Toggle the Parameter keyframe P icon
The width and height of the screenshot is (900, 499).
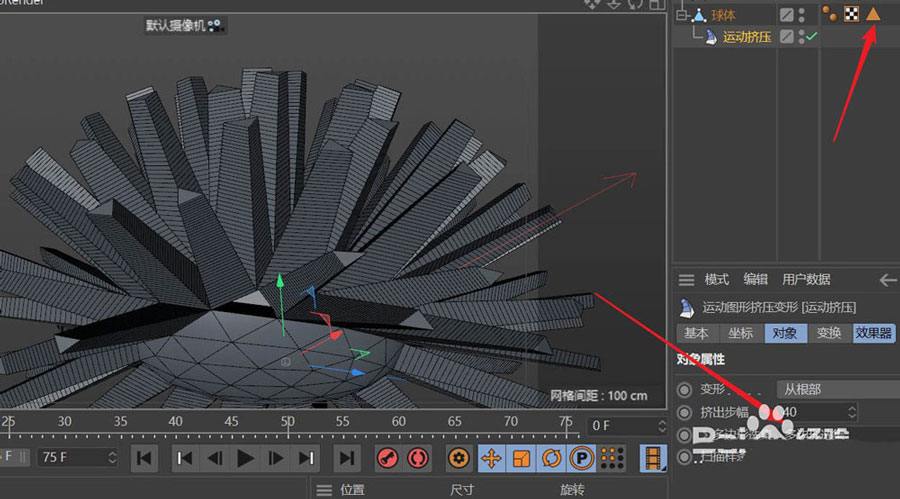tap(581, 458)
